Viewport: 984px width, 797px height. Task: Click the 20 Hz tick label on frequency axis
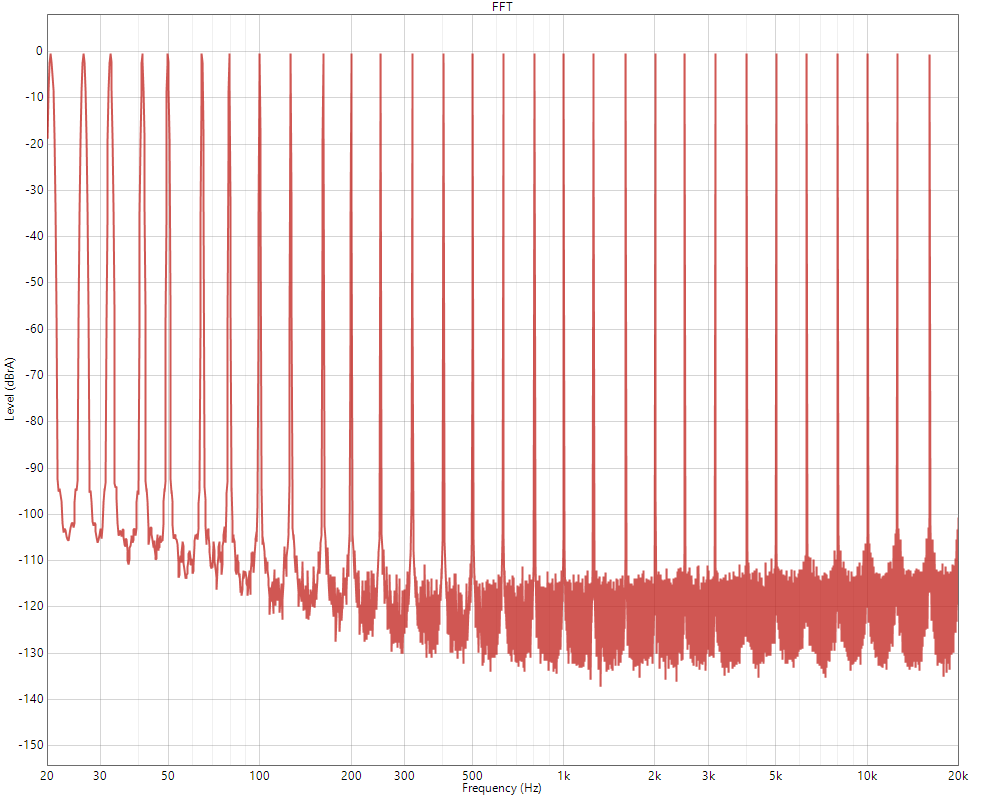coord(47,776)
